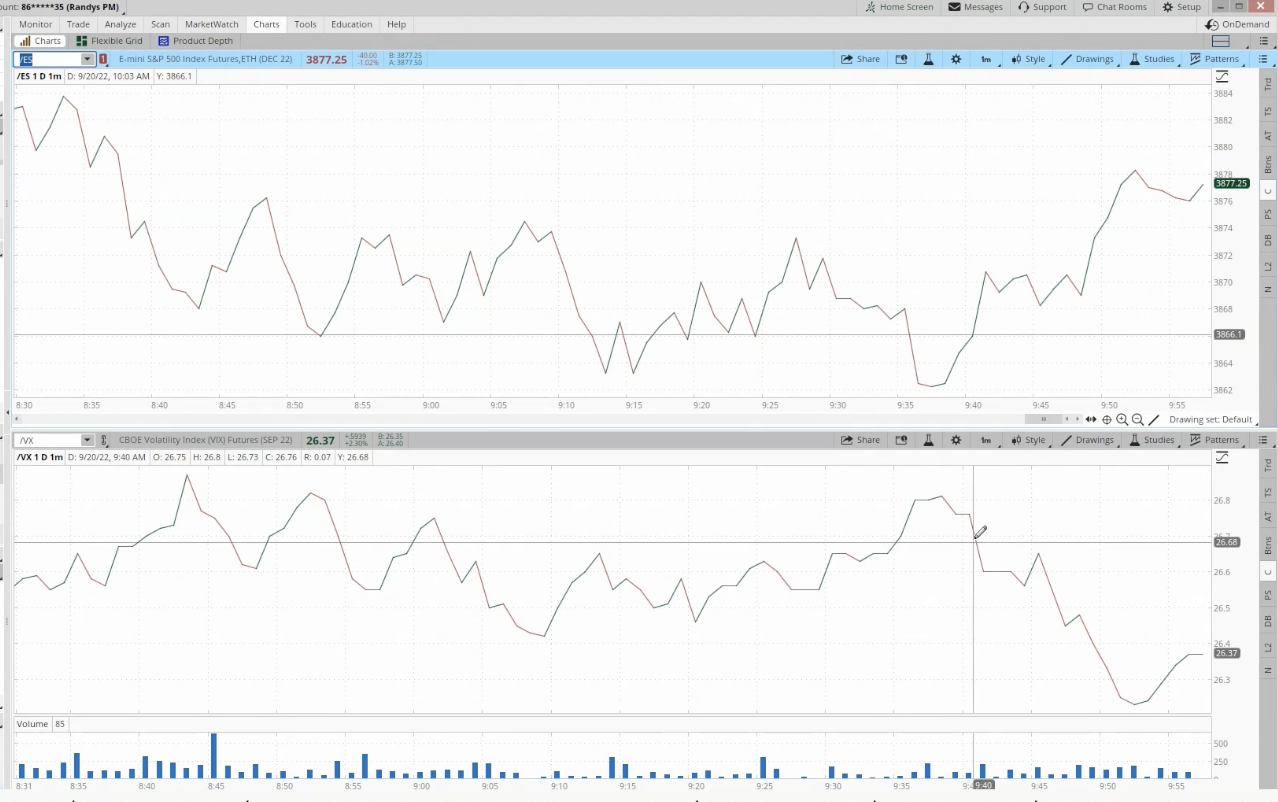Open 1m timeframe selector in /VX chart
The height and width of the screenshot is (802, 1278).
coord(985,440)
